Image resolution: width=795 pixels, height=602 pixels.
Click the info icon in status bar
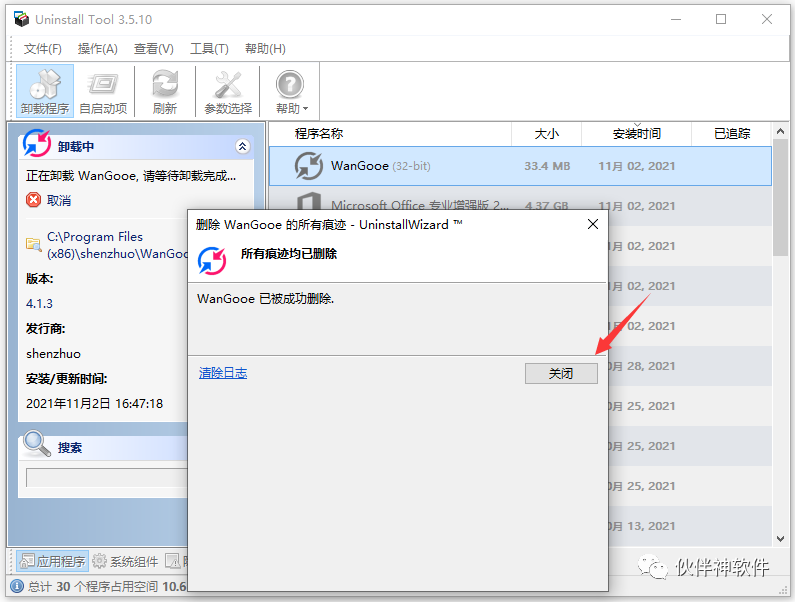point(17,586)
